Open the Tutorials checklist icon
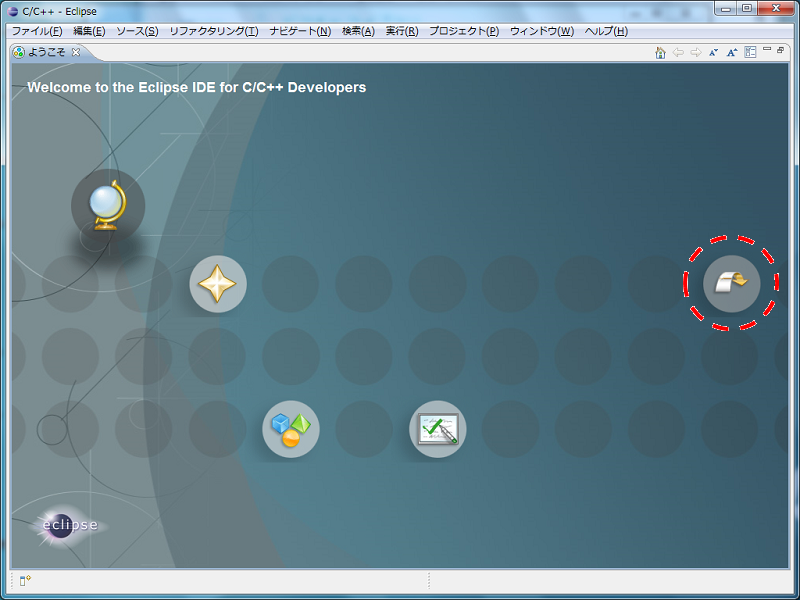The width and height of the screenshot is (800, 600). [438, 429]
